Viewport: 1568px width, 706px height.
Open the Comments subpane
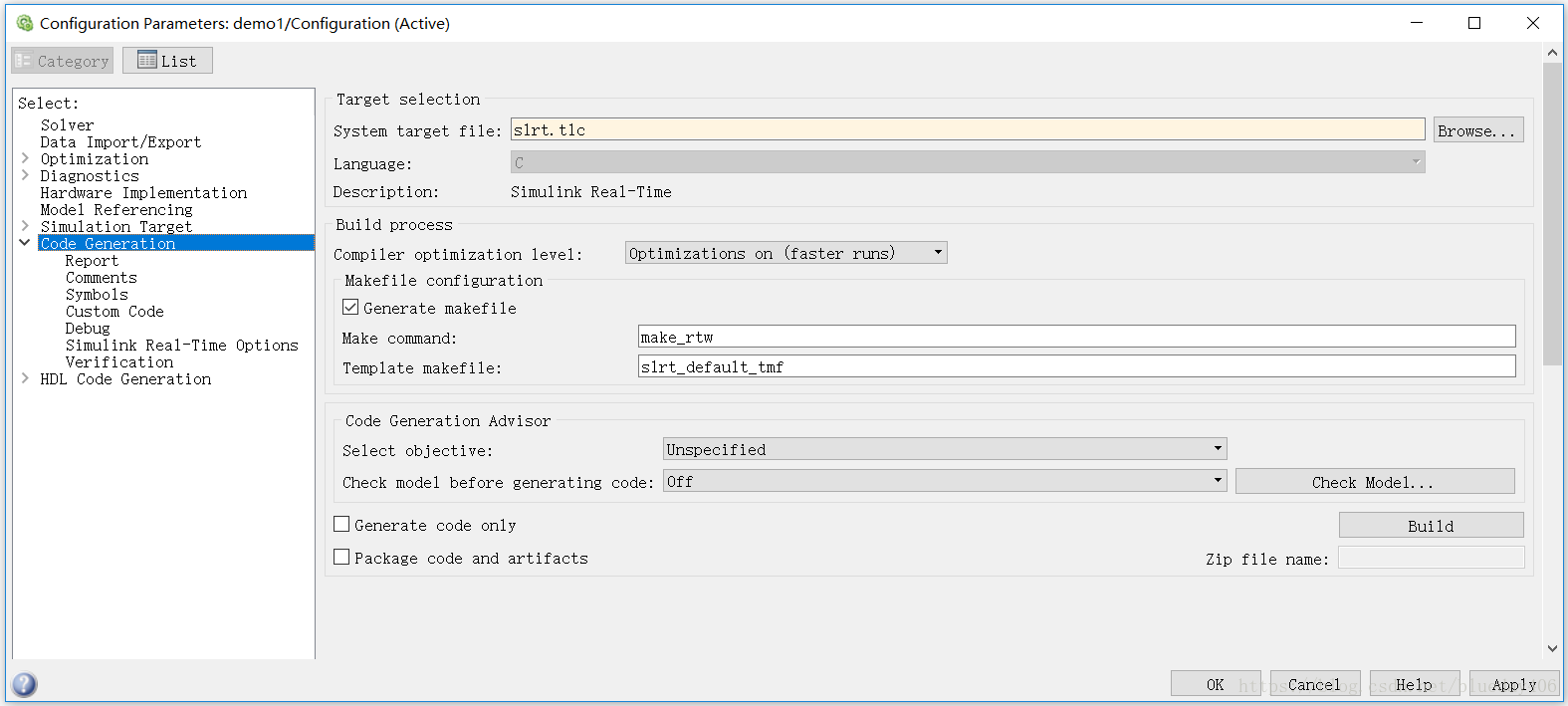tap(102, 278)
